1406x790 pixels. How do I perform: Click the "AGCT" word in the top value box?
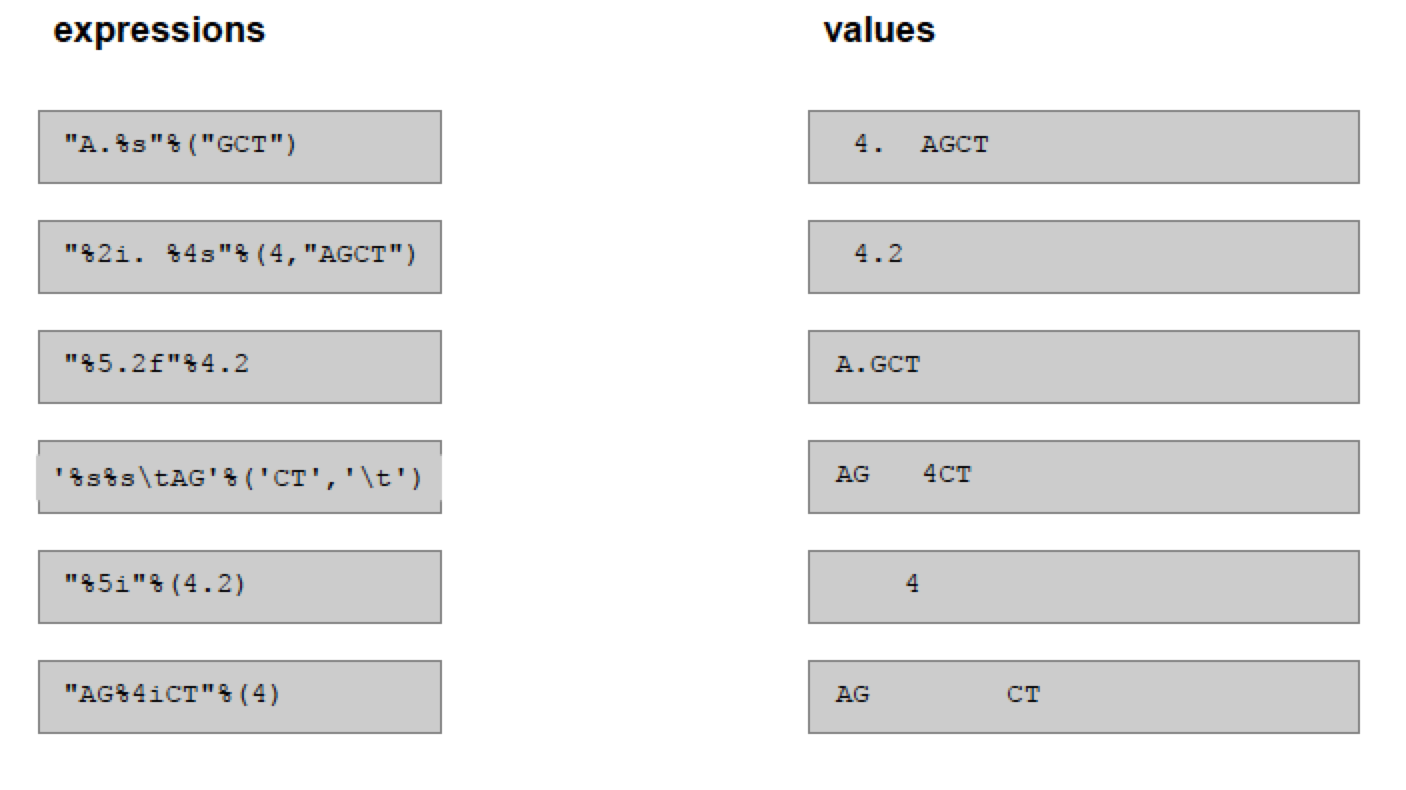coord(954,145)
